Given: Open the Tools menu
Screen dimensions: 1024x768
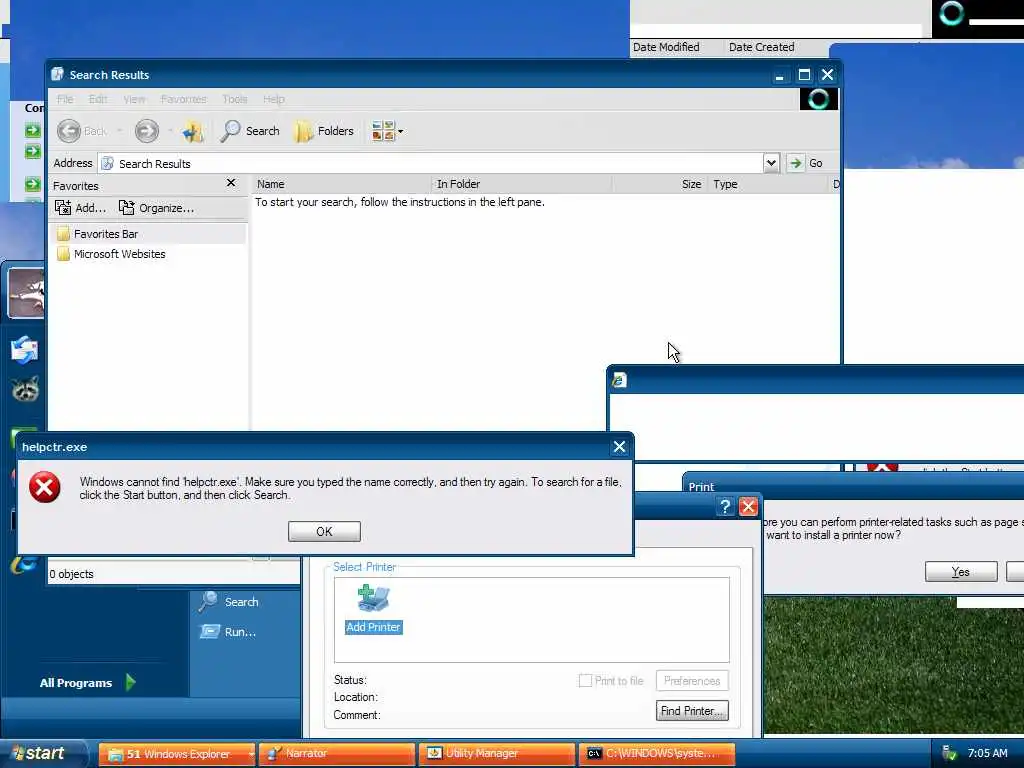Looking at the screenshot, I should pyautogui.click(x=234, y=99).
